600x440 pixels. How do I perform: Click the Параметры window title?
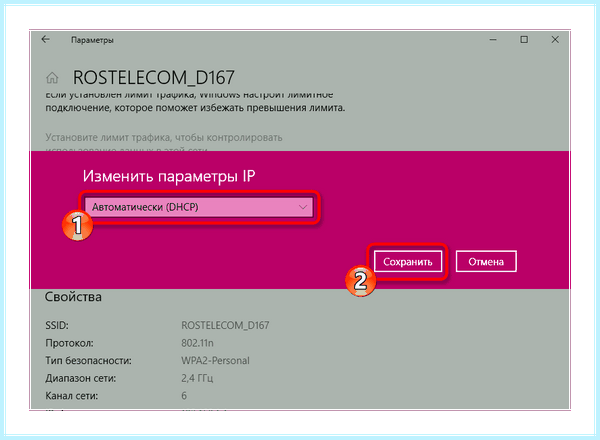(92, 40)
